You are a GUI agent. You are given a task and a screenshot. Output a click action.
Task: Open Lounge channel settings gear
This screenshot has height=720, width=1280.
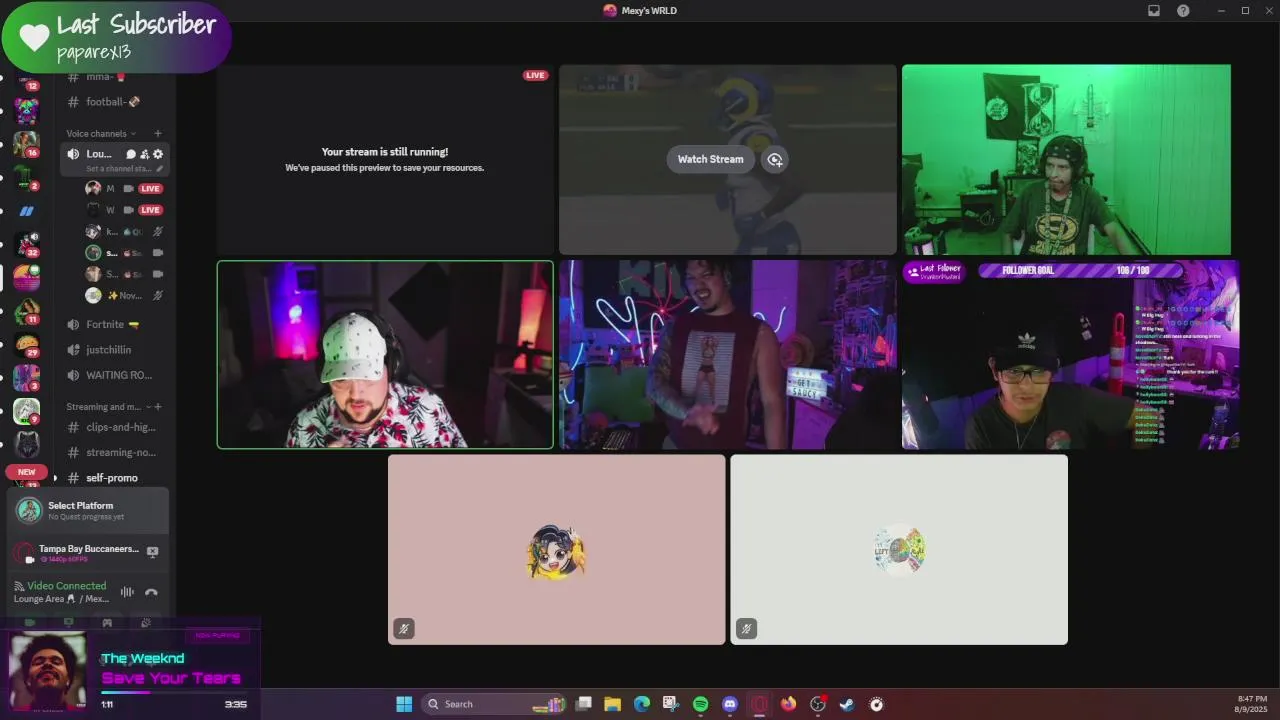[158, 154]
